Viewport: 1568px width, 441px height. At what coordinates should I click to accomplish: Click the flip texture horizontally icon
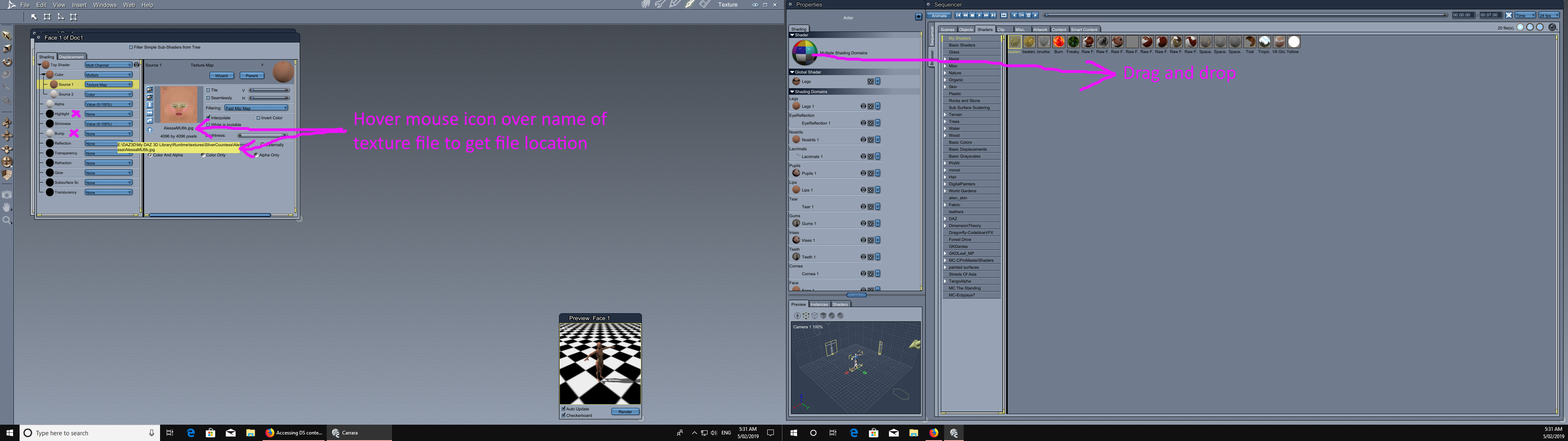[150, 113]
